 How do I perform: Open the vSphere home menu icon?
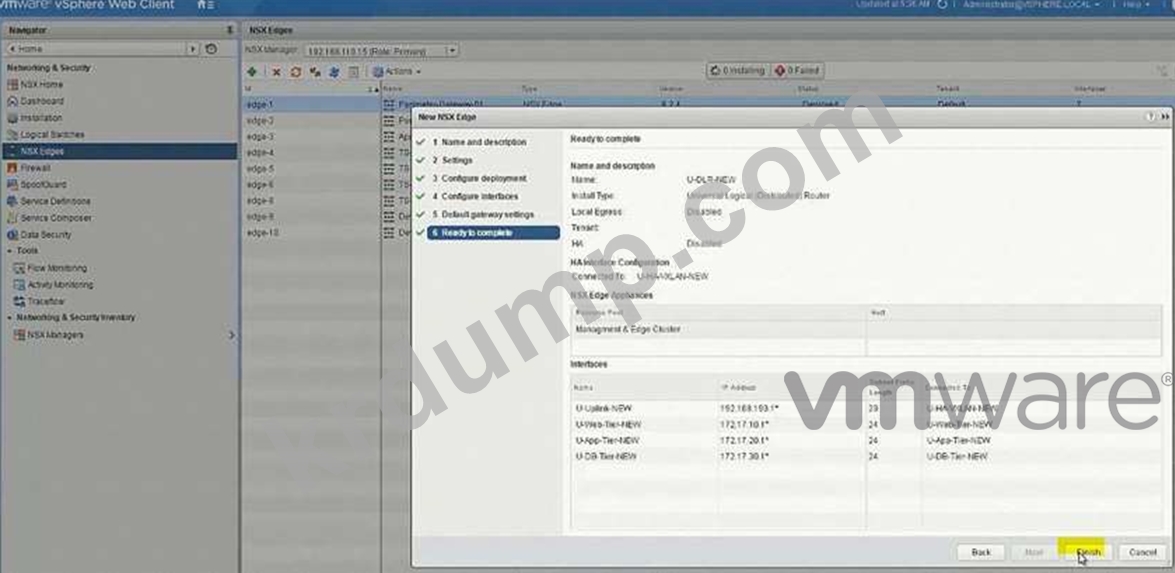(x=205, y=5)
